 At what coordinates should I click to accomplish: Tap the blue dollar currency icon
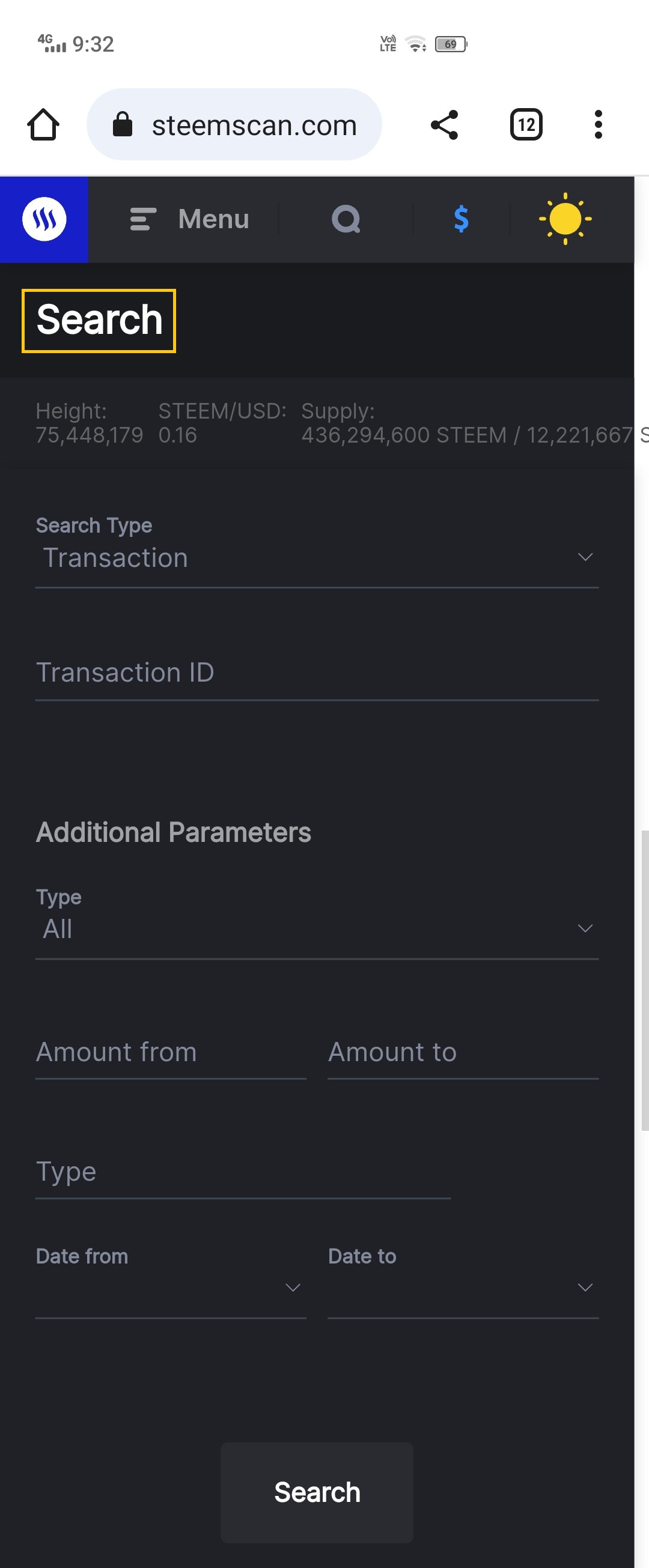pyautogui.click(x=462, y=219)
